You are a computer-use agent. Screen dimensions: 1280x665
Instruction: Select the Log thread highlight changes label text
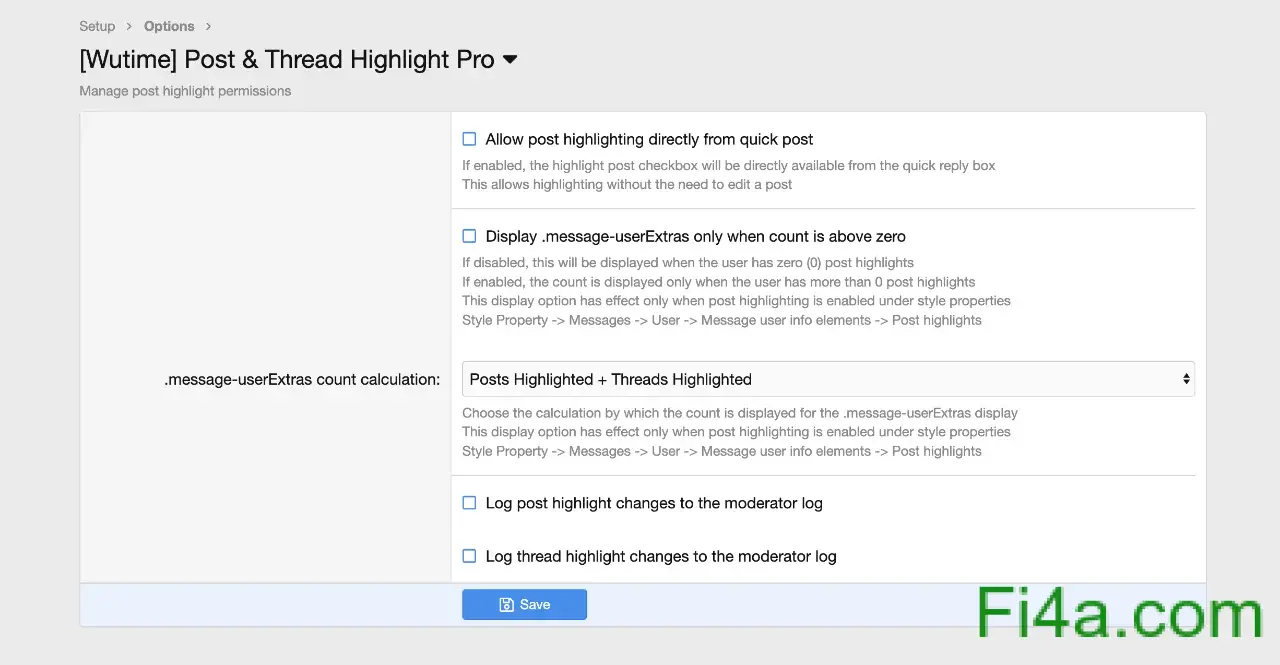click(x=660, y=556)
